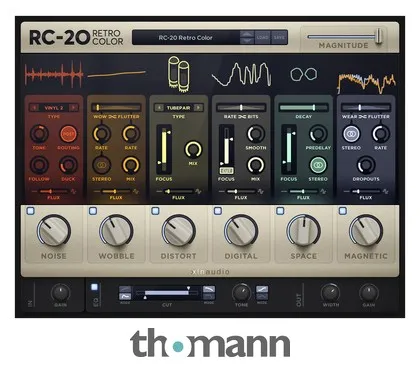Image resolution: width=420 pixels, height=367 pixels.
Task: Click the Noise FLUX waveform icon
Action: [73, 192]
